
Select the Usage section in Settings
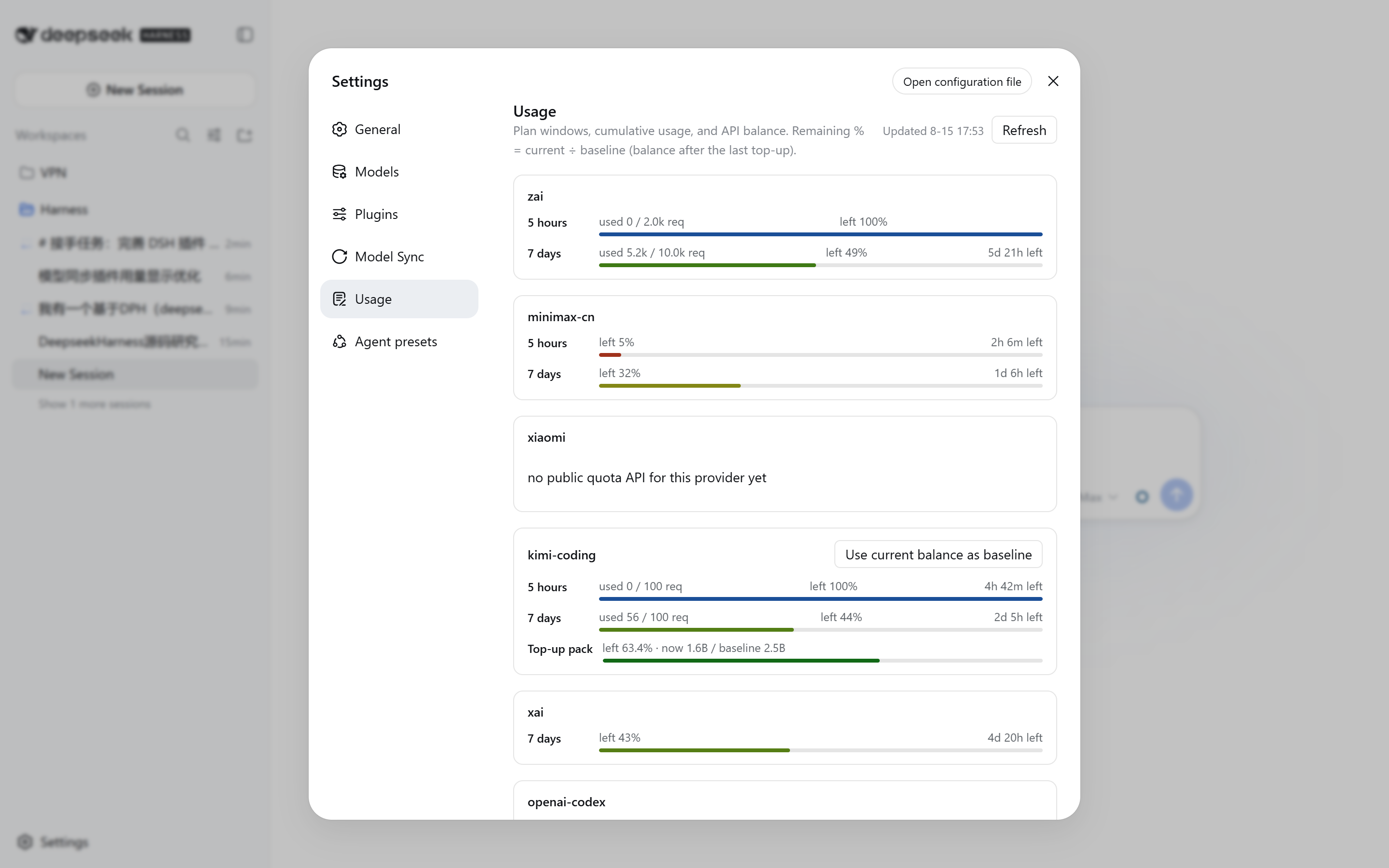[399, 299]
